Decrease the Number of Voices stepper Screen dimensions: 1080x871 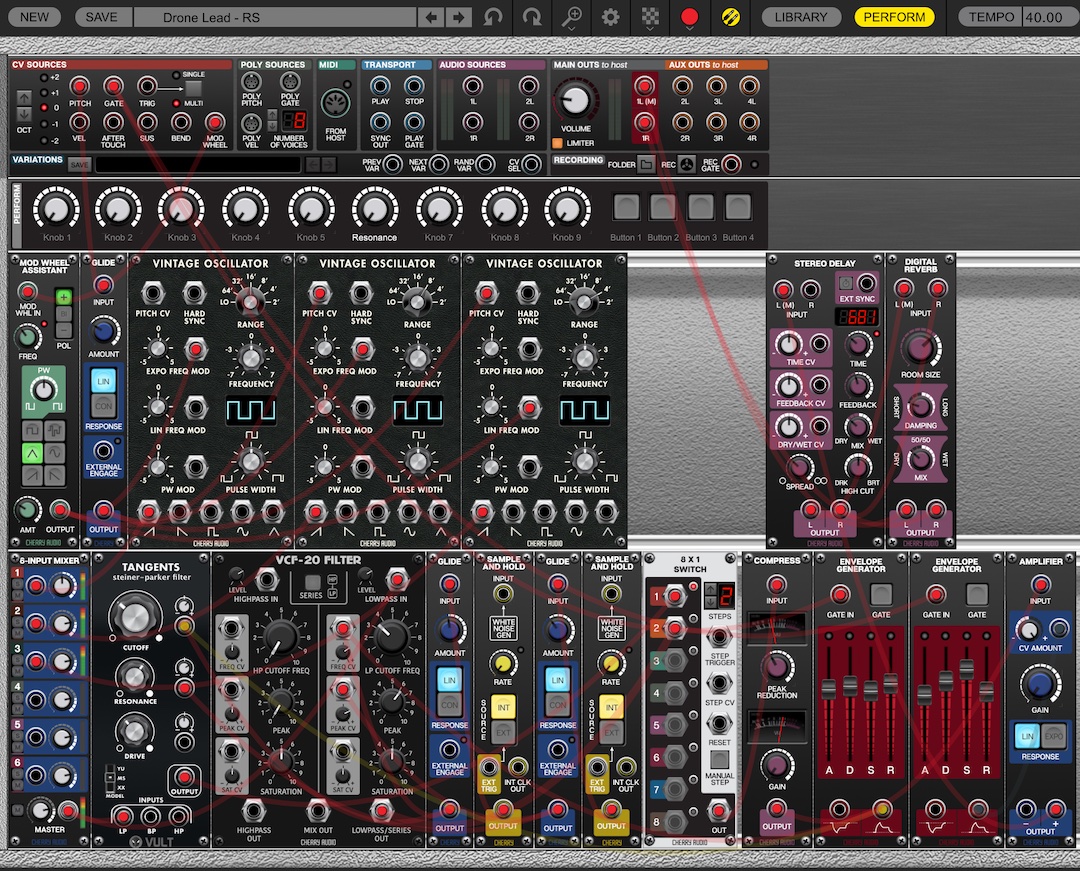(x=273, y=126)
